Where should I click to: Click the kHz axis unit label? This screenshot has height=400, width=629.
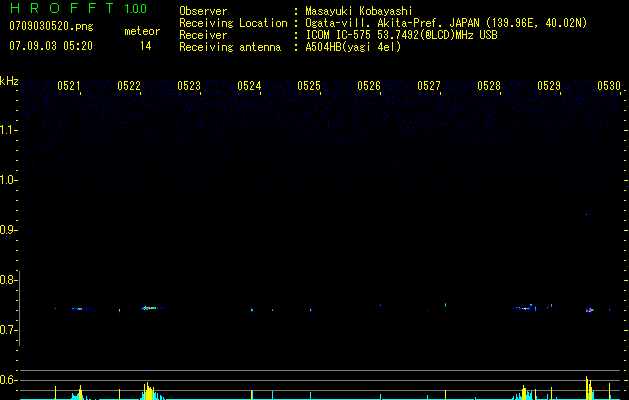(9, 81)
